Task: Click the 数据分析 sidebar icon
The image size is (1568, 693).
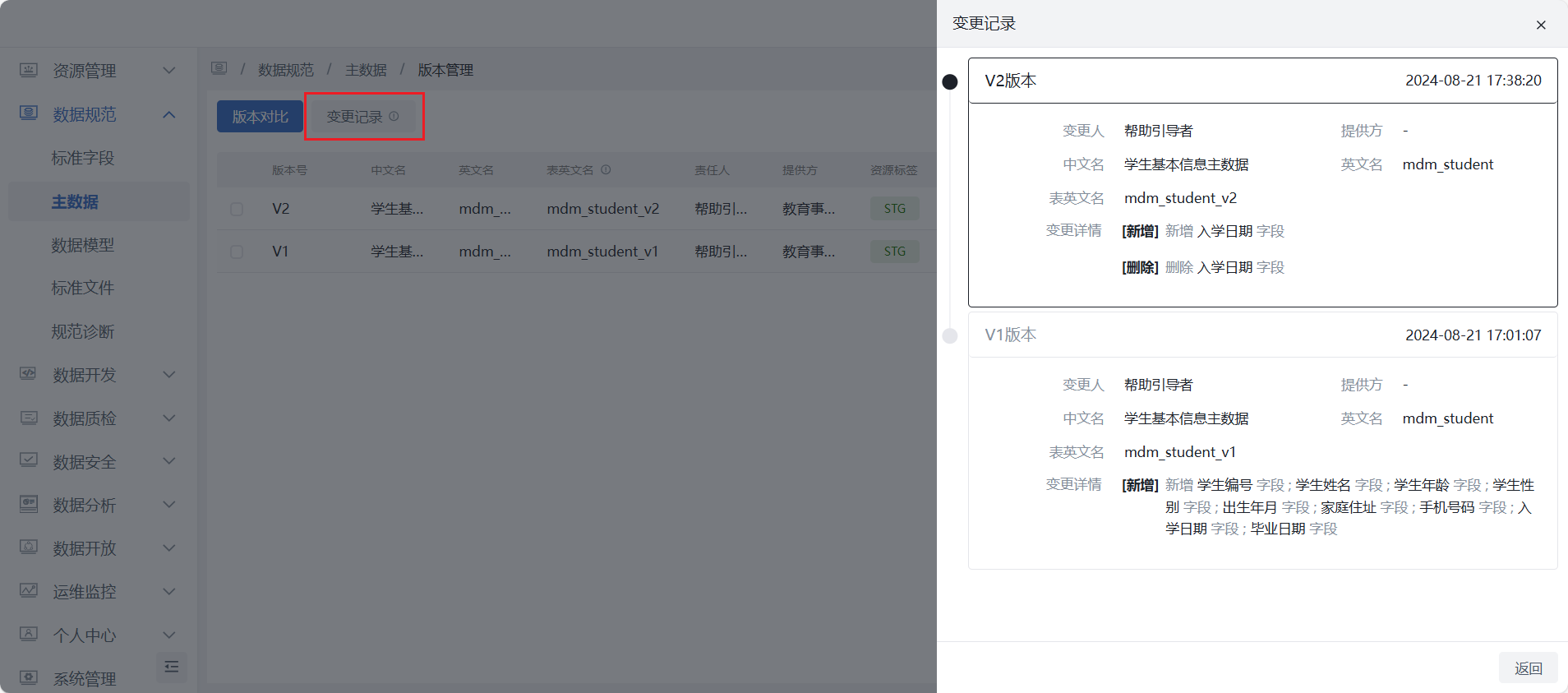Action: [29, 504]
